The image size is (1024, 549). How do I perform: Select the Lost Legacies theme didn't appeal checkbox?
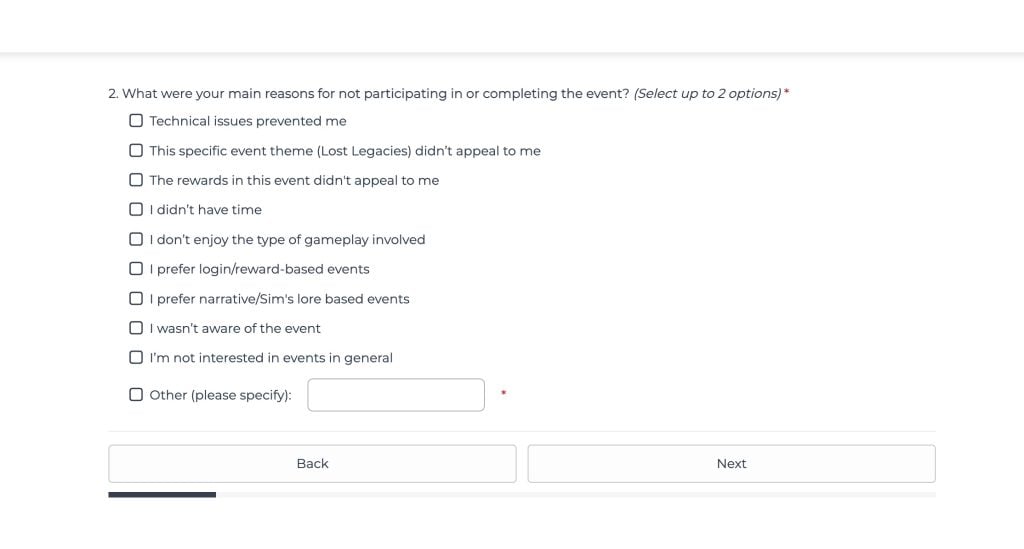136,151
